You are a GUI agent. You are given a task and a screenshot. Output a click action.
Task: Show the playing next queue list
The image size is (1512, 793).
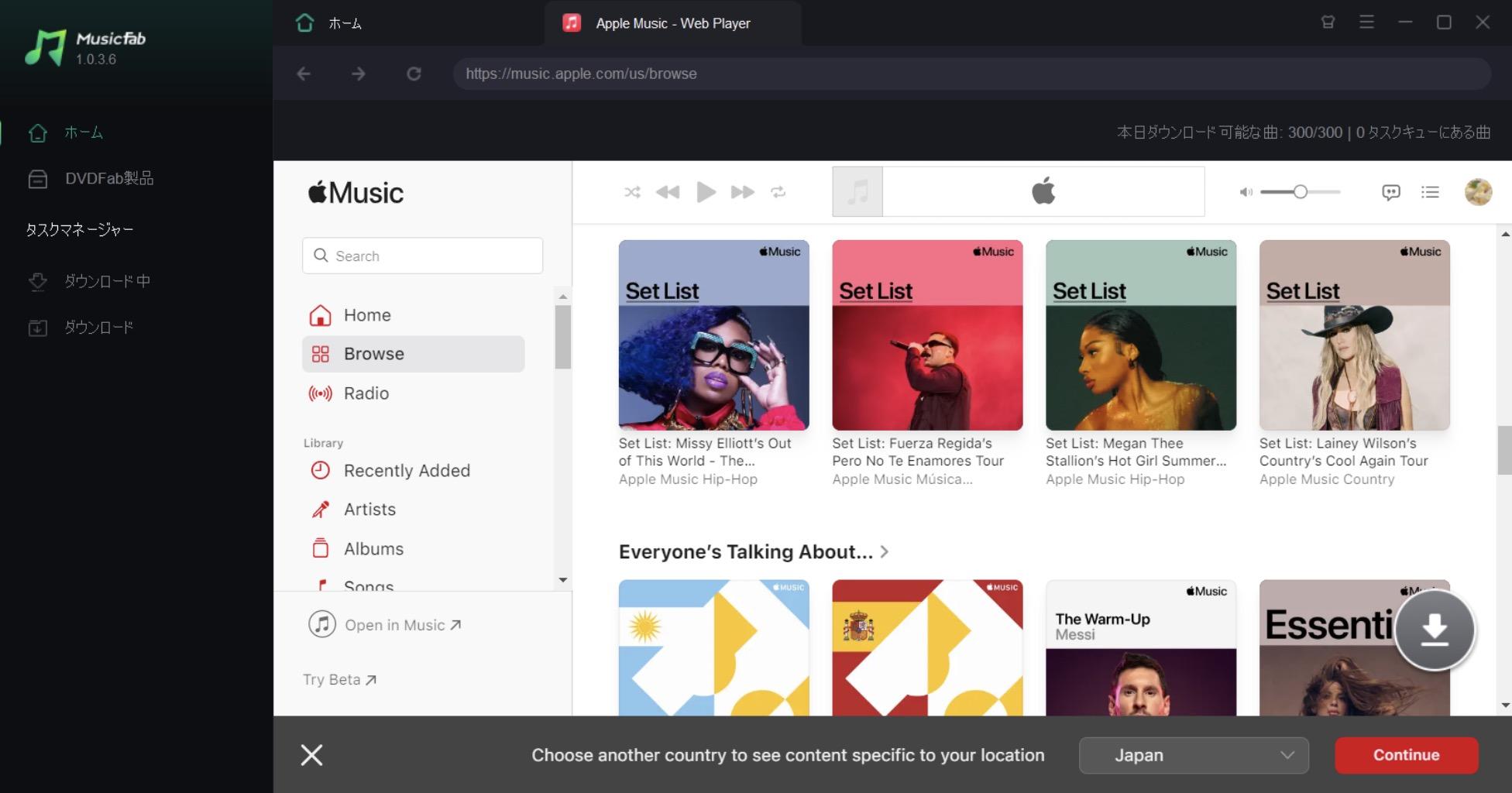pyautogui.click(x=1430, y=192)
